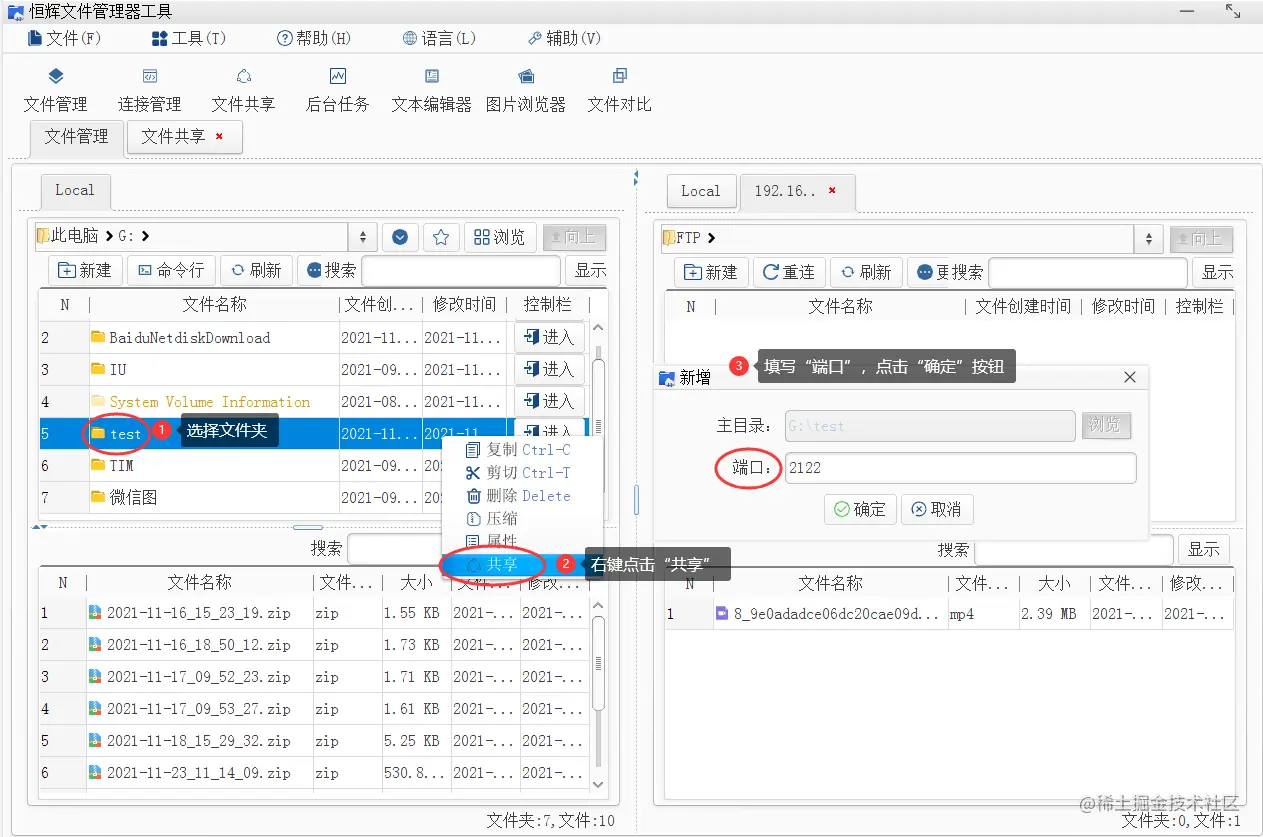Viewport: 1263px width, 837px height.
Task: Click 显示 in right lower search bar
Action: tap(1204, 549)
